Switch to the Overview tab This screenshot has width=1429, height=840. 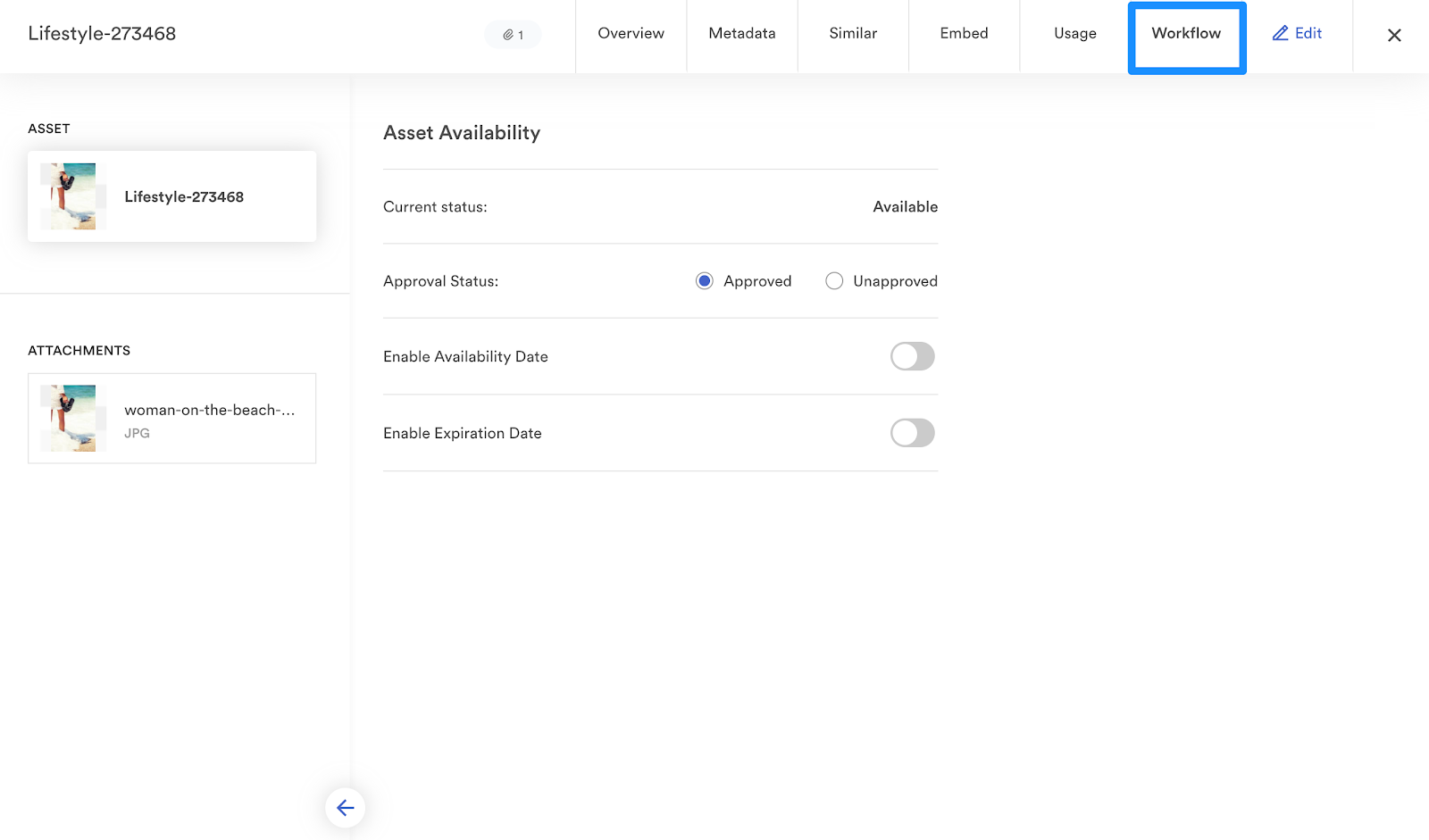[x=631, y=34]
